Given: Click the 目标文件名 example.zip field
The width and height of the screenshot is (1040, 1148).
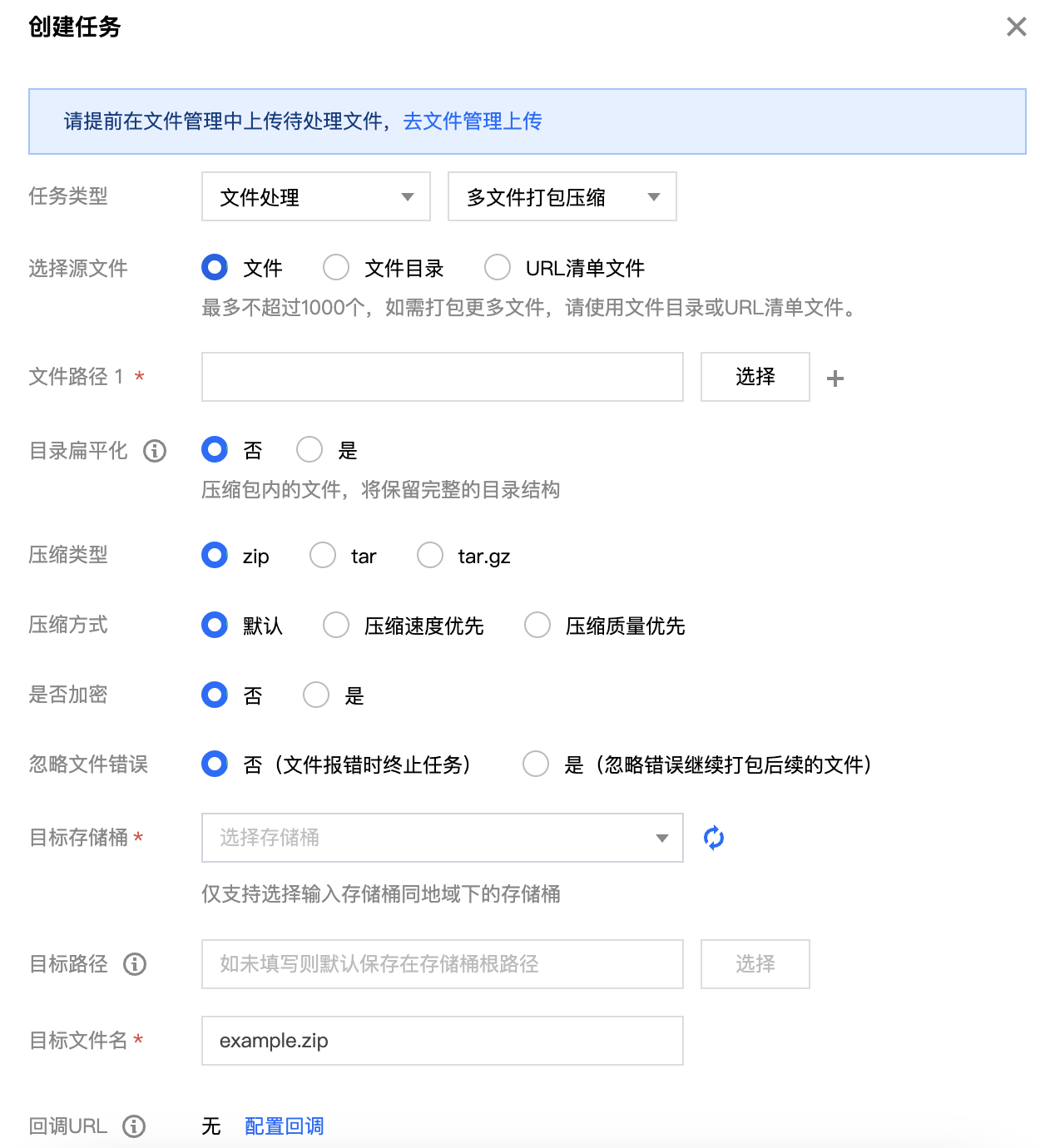Looking at the screenshot, I should pos(442,1041).
